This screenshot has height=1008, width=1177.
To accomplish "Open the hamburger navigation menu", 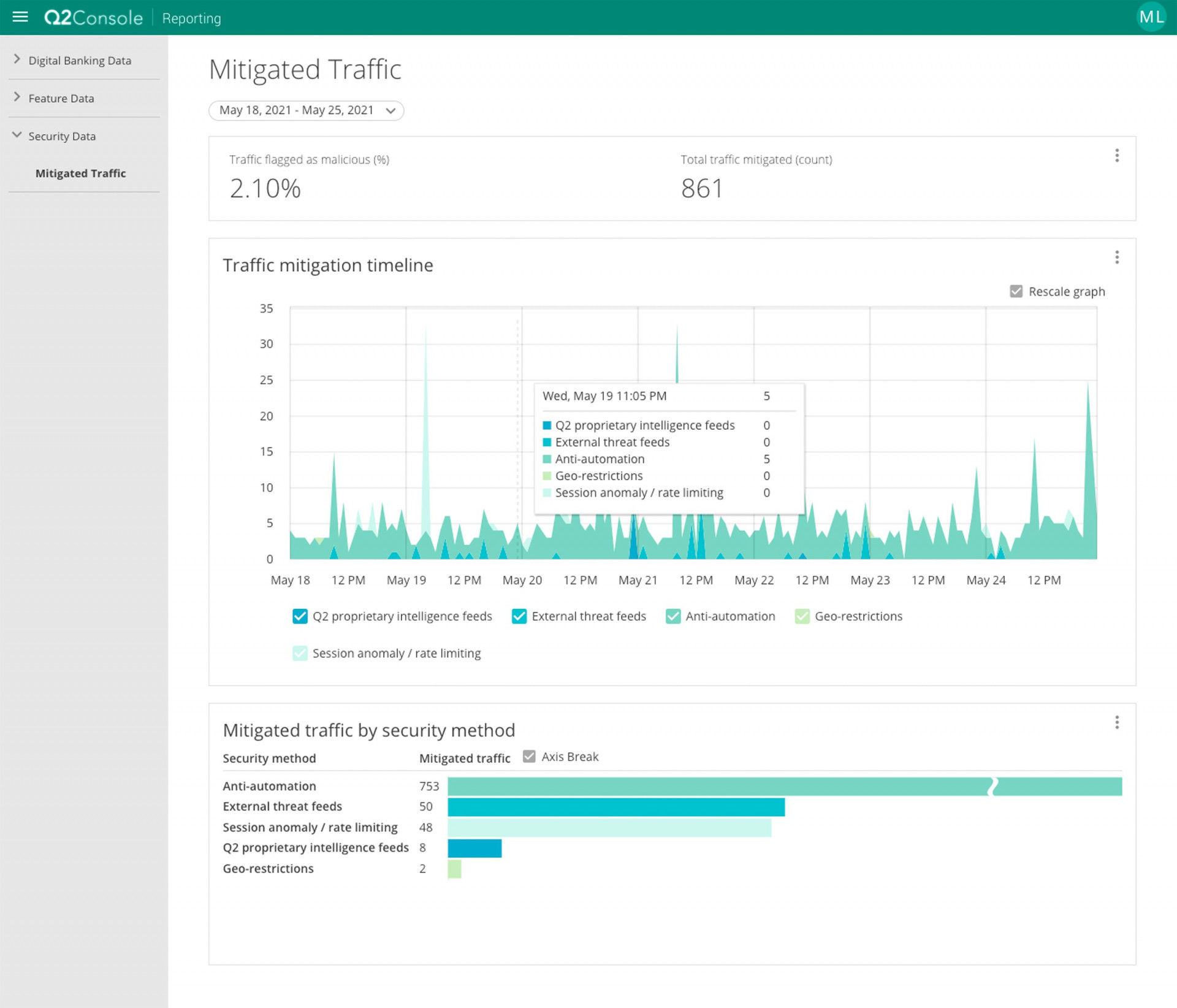I will (x=20, y=17).
